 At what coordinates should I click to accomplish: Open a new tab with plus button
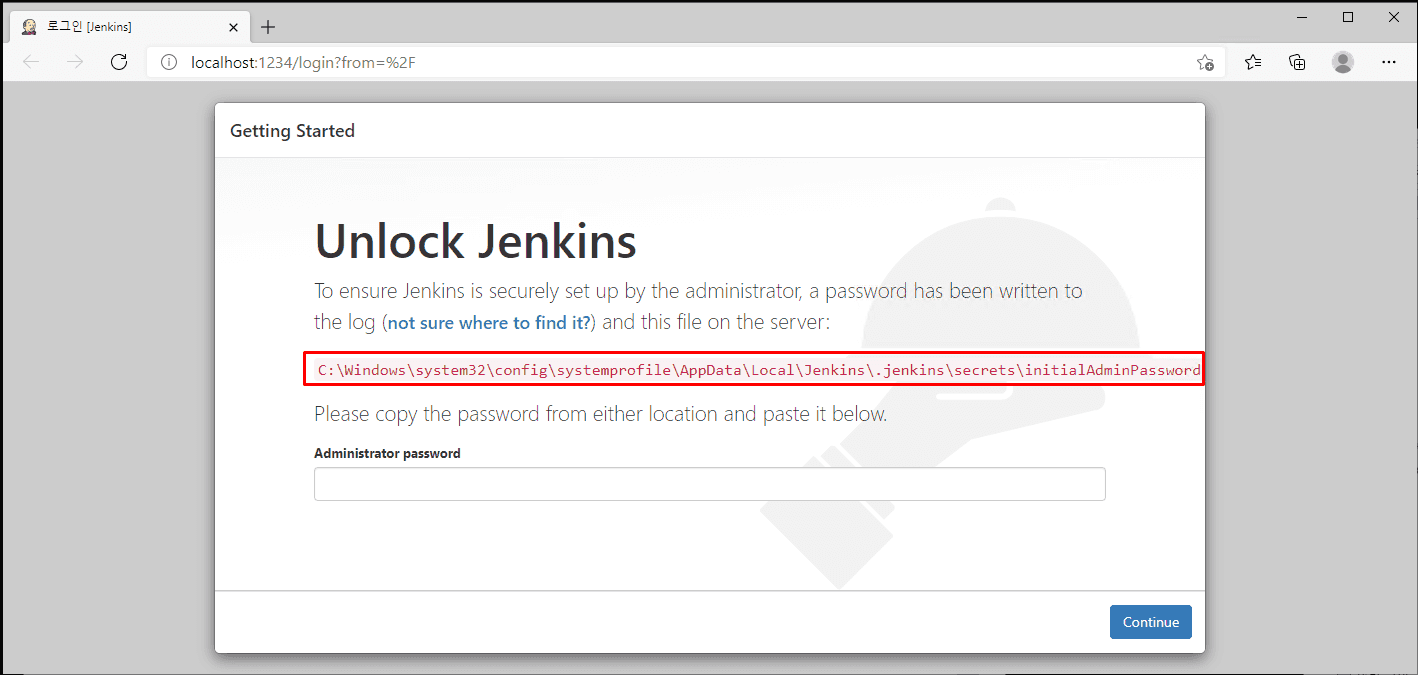tap(267, 27)
